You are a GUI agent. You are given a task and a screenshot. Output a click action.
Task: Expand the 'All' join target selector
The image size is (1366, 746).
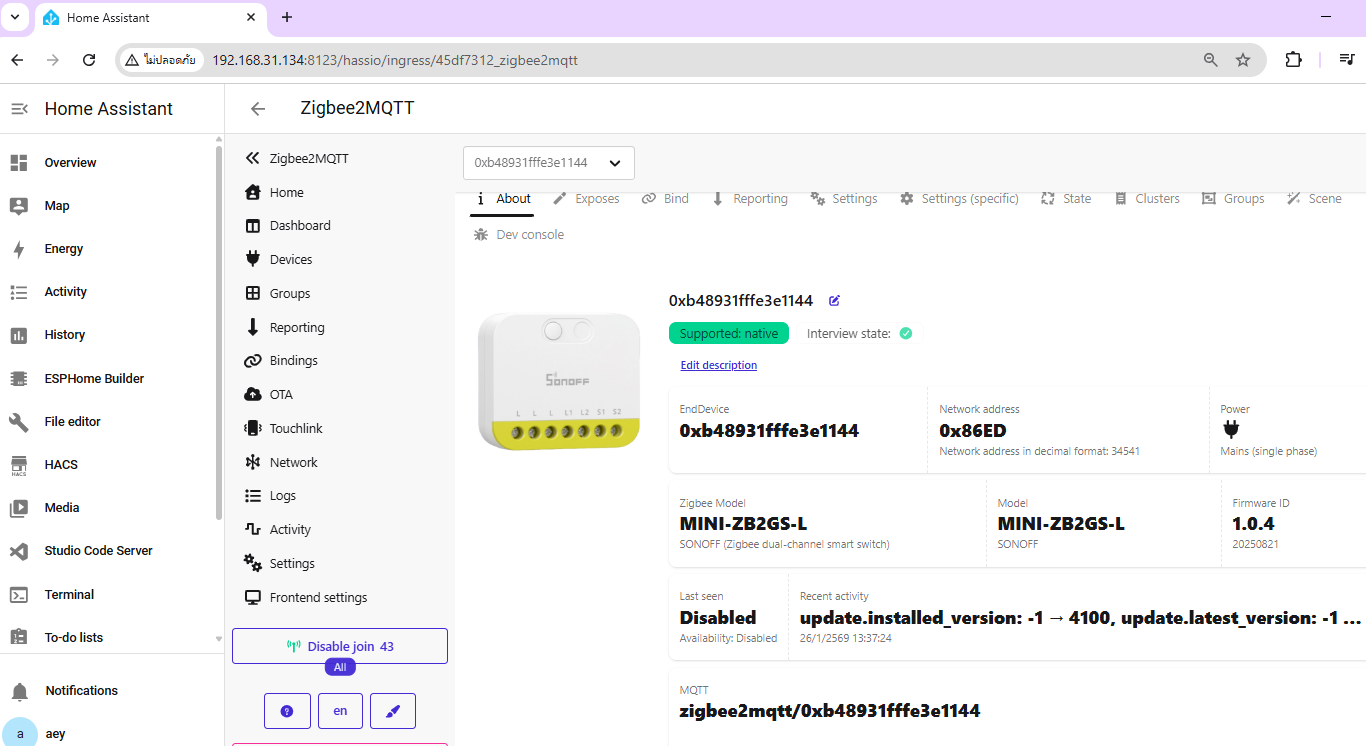340,667
